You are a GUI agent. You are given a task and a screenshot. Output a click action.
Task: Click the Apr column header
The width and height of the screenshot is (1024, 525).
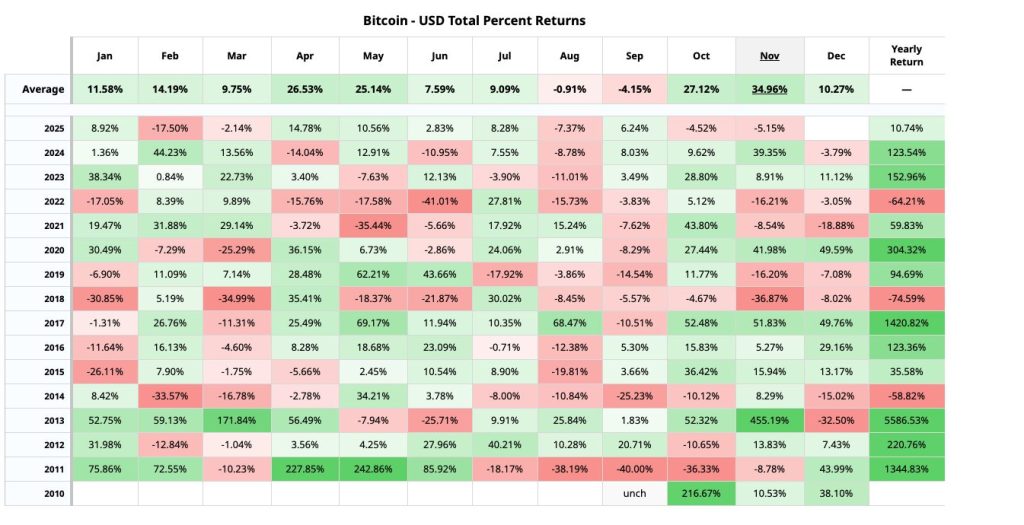pyautogui.click(x=304, y=56)
